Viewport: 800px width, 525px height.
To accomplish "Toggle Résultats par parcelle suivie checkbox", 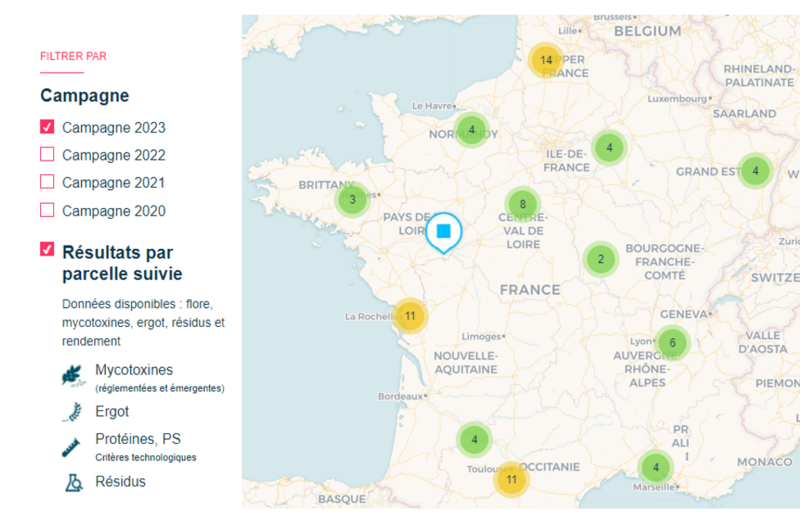I will [47, 249].
